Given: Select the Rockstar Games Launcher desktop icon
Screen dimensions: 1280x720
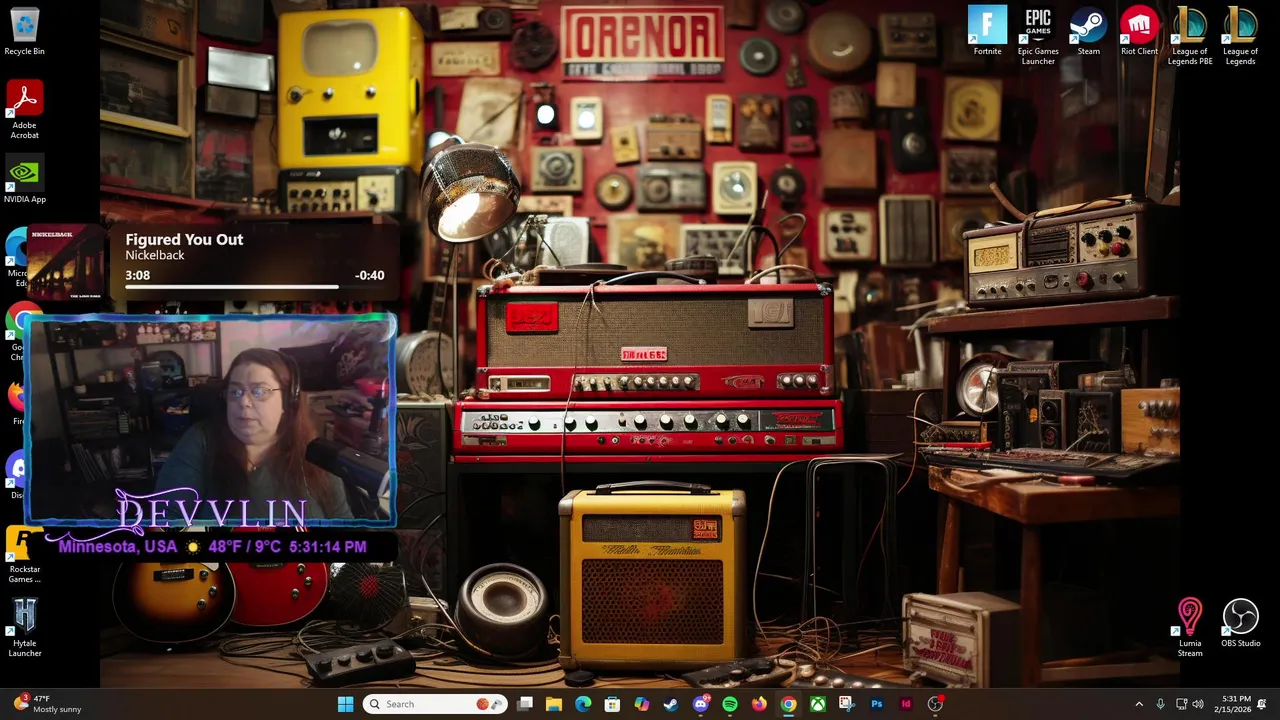Looking at the screenshot, I should tap(24, 555).
